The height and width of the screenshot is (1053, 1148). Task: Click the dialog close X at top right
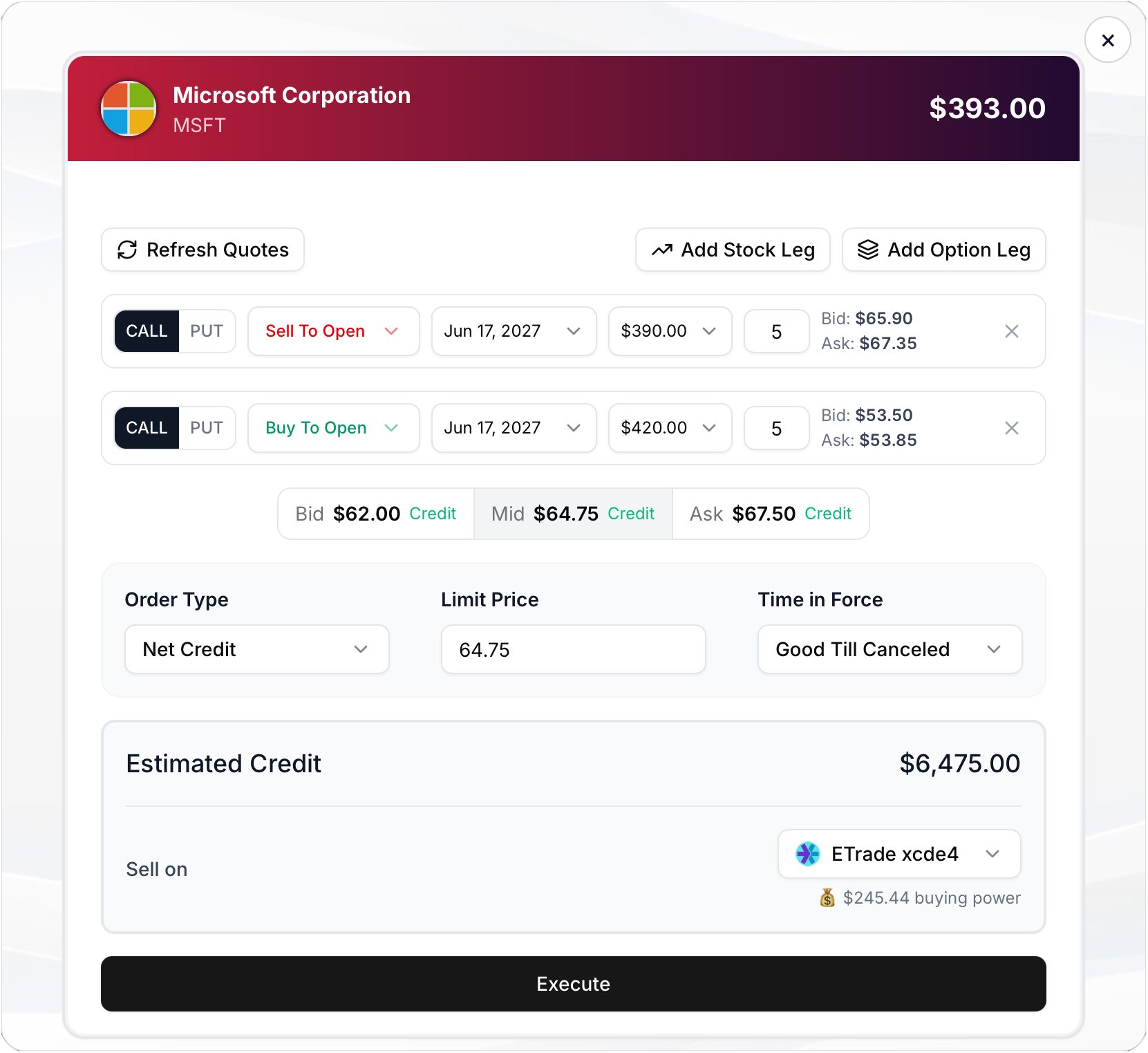pyautogui.click(x=1107, y=39)
